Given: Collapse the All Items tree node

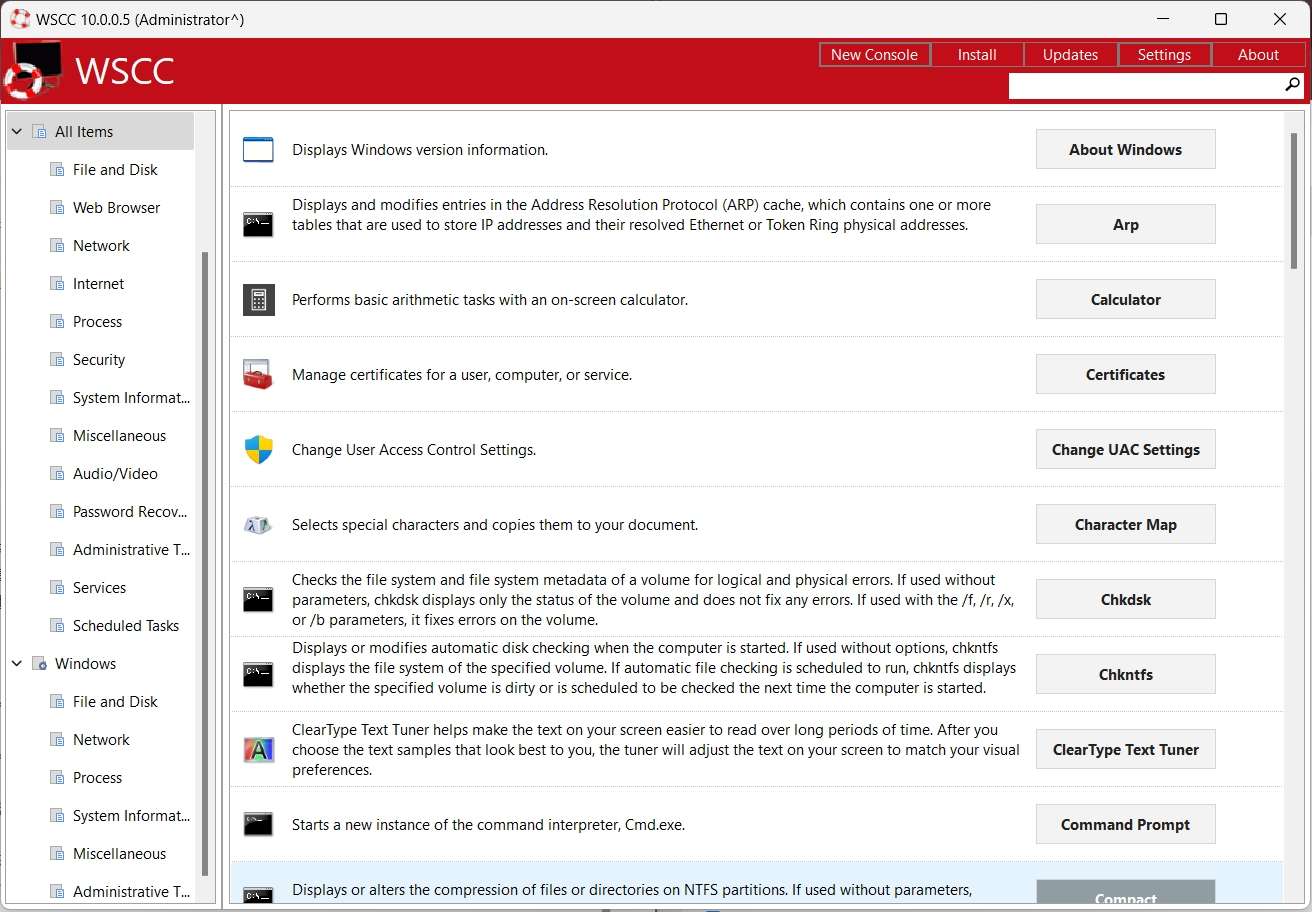Looking at the screenshot, I should (x=17, y=132).
